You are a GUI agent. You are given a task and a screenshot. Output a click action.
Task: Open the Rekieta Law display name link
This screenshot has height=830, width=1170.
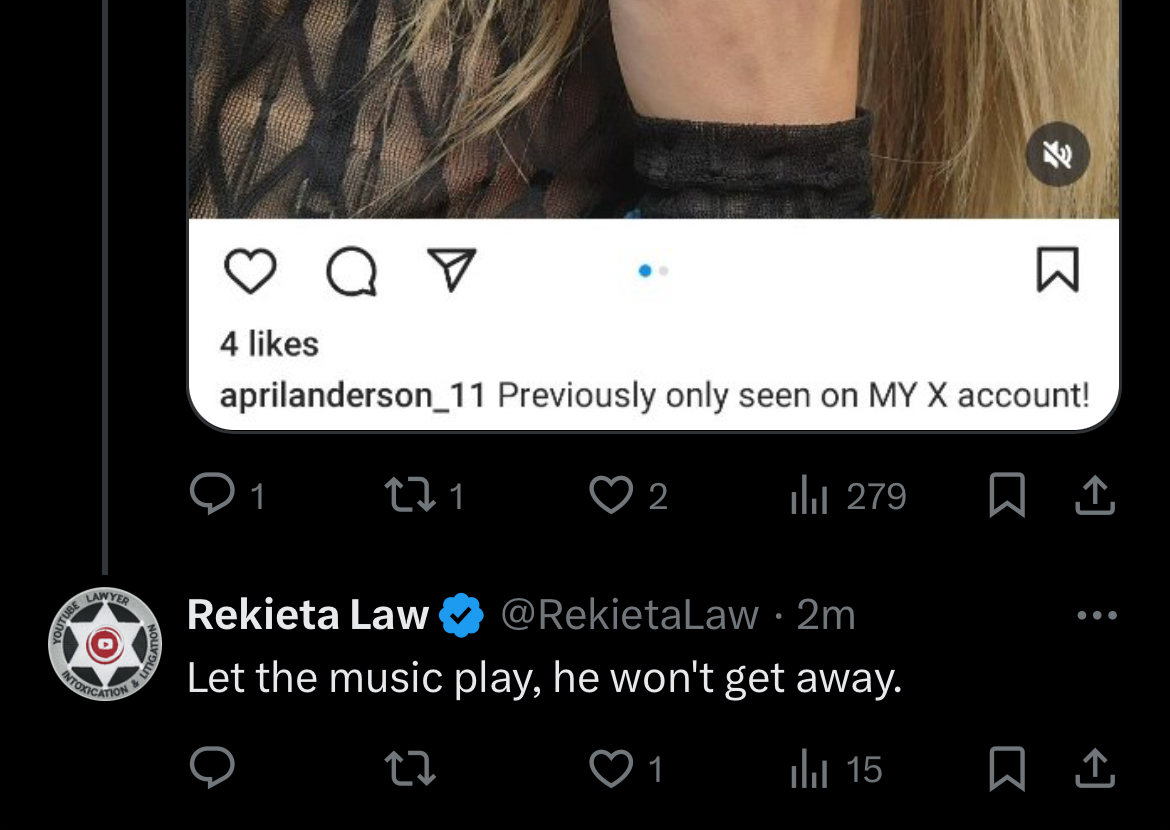(307, 615)
